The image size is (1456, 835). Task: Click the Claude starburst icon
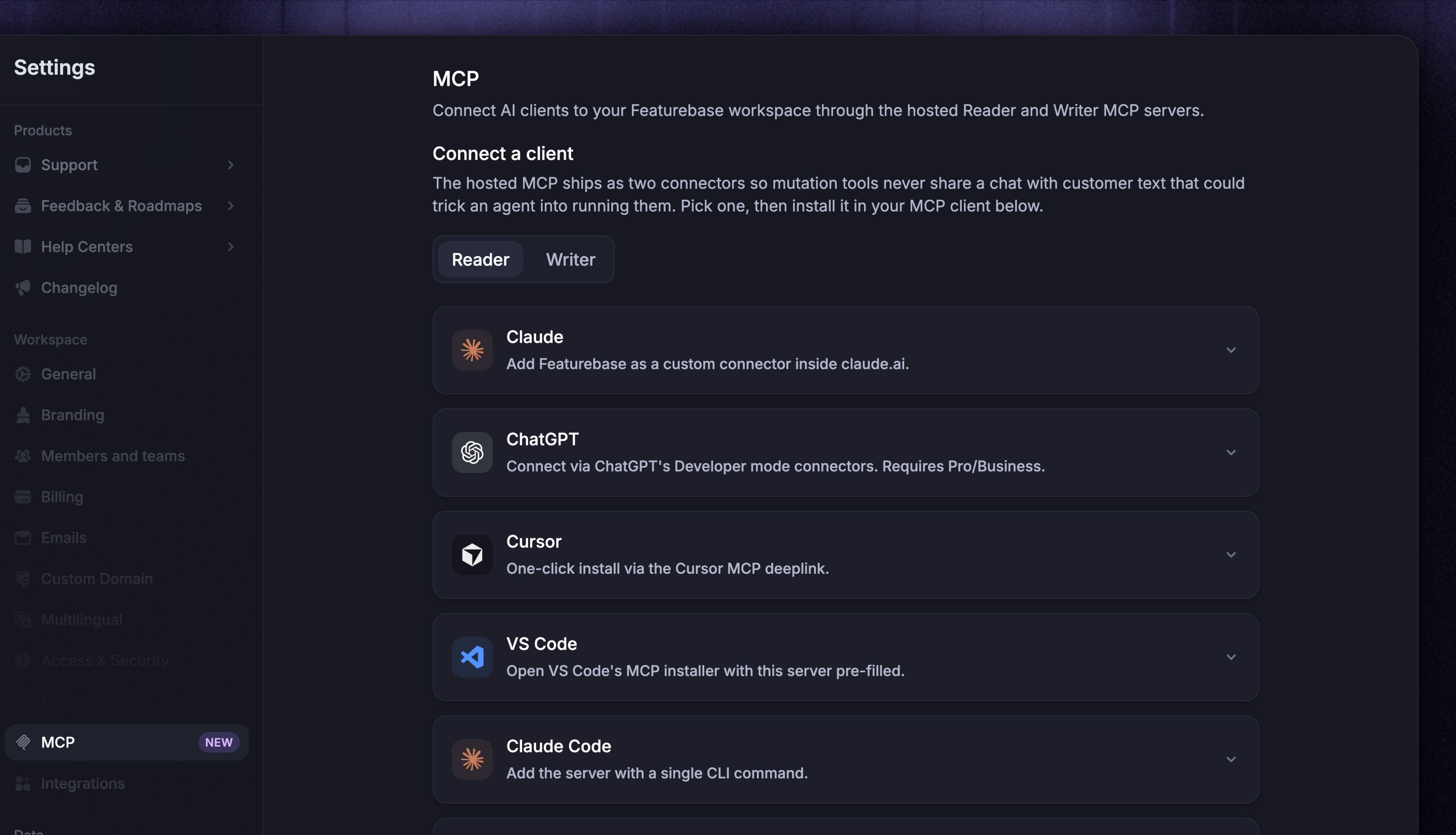(x=472, y=350)
